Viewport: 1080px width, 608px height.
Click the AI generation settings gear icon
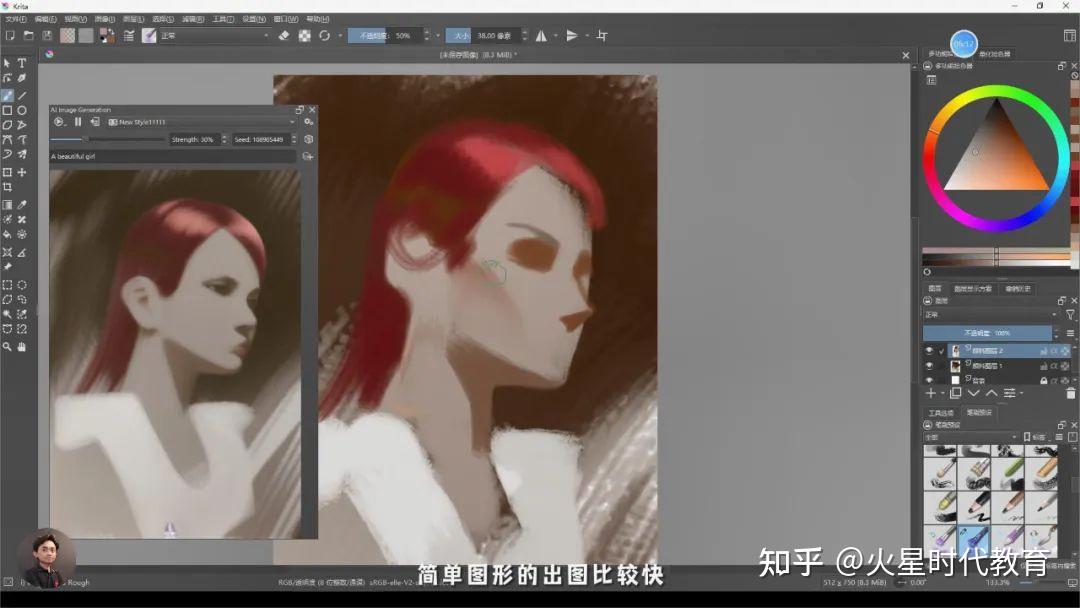click(307, 122)
